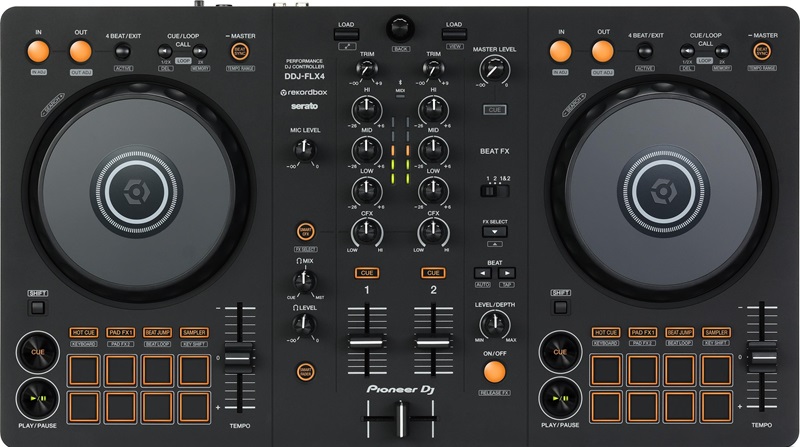
Task: Select right deck HOT CUE pad mode
Action: tap(606, 332)
